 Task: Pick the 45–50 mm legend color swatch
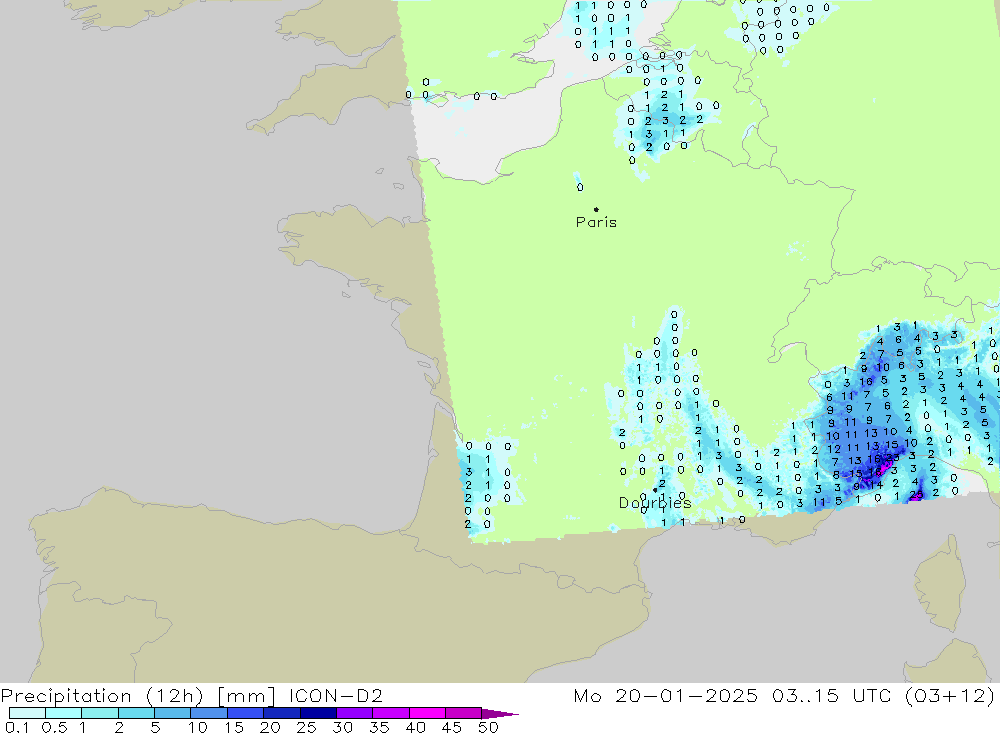[463, 713]
